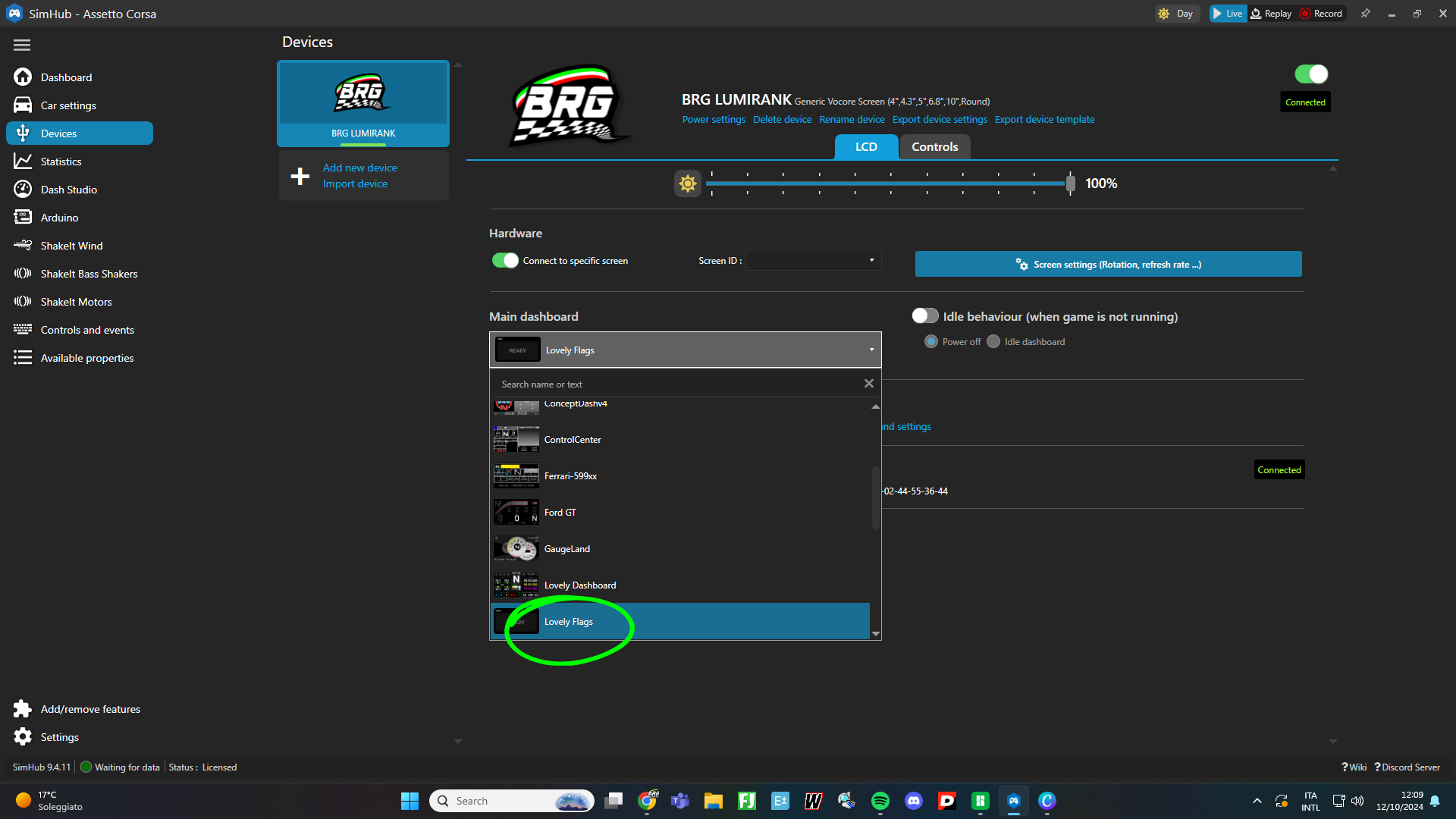1456x819 pixels.
Task: Open the Dash Studio gauge icon
Action: (23, 190)
